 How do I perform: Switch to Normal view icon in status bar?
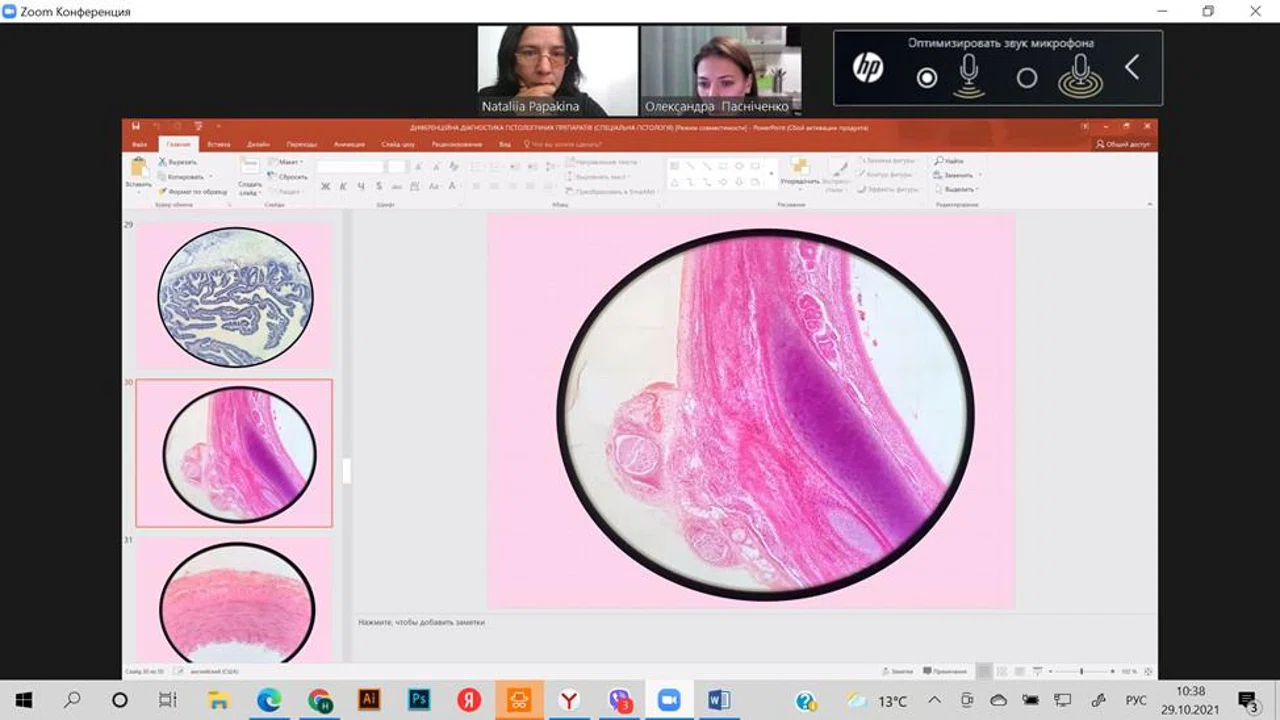(986, 671)
